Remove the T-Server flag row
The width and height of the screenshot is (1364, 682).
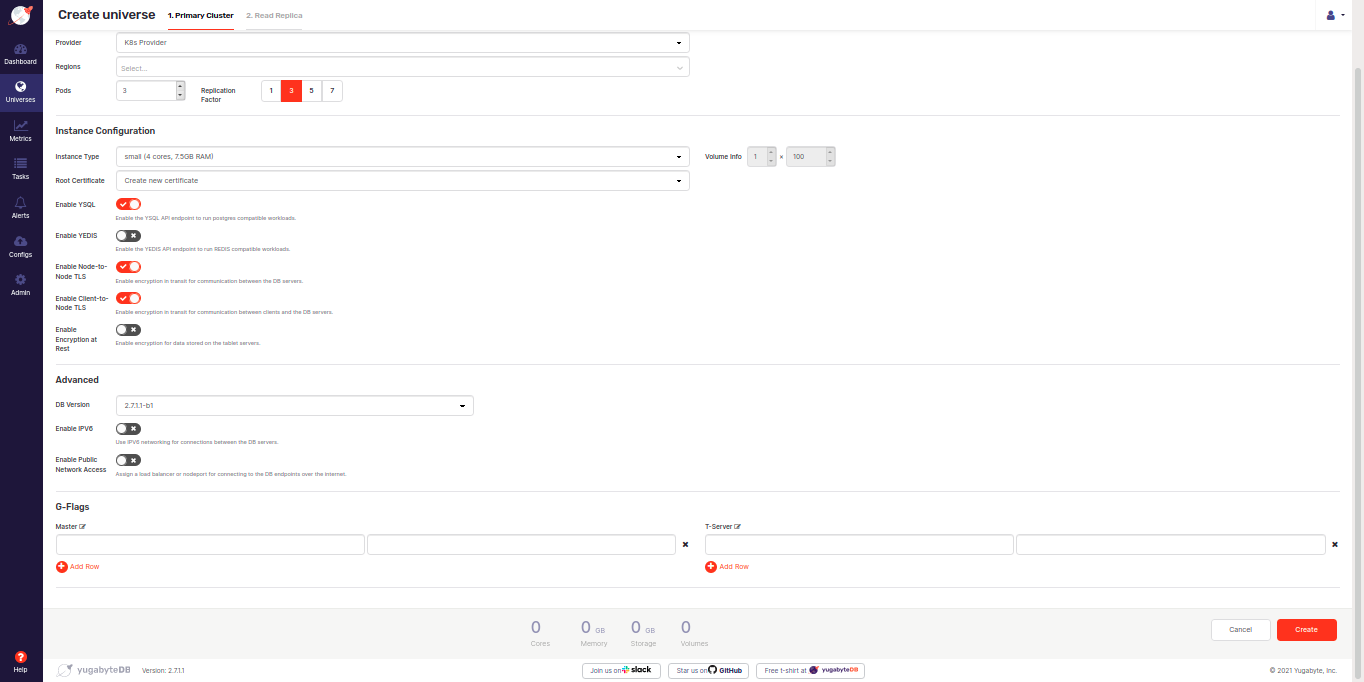1334,545
